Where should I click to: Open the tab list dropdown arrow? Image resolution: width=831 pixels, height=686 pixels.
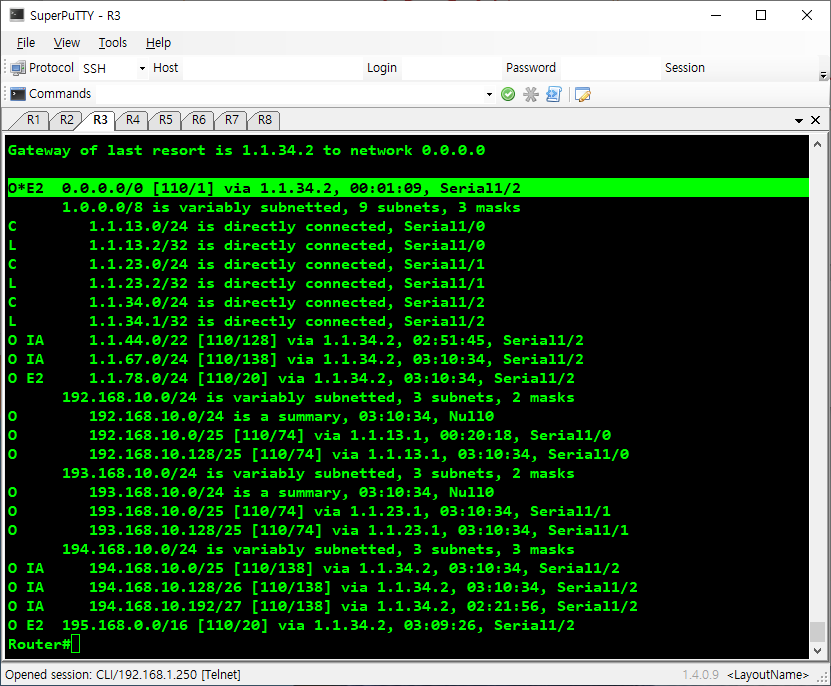[799, 120]
